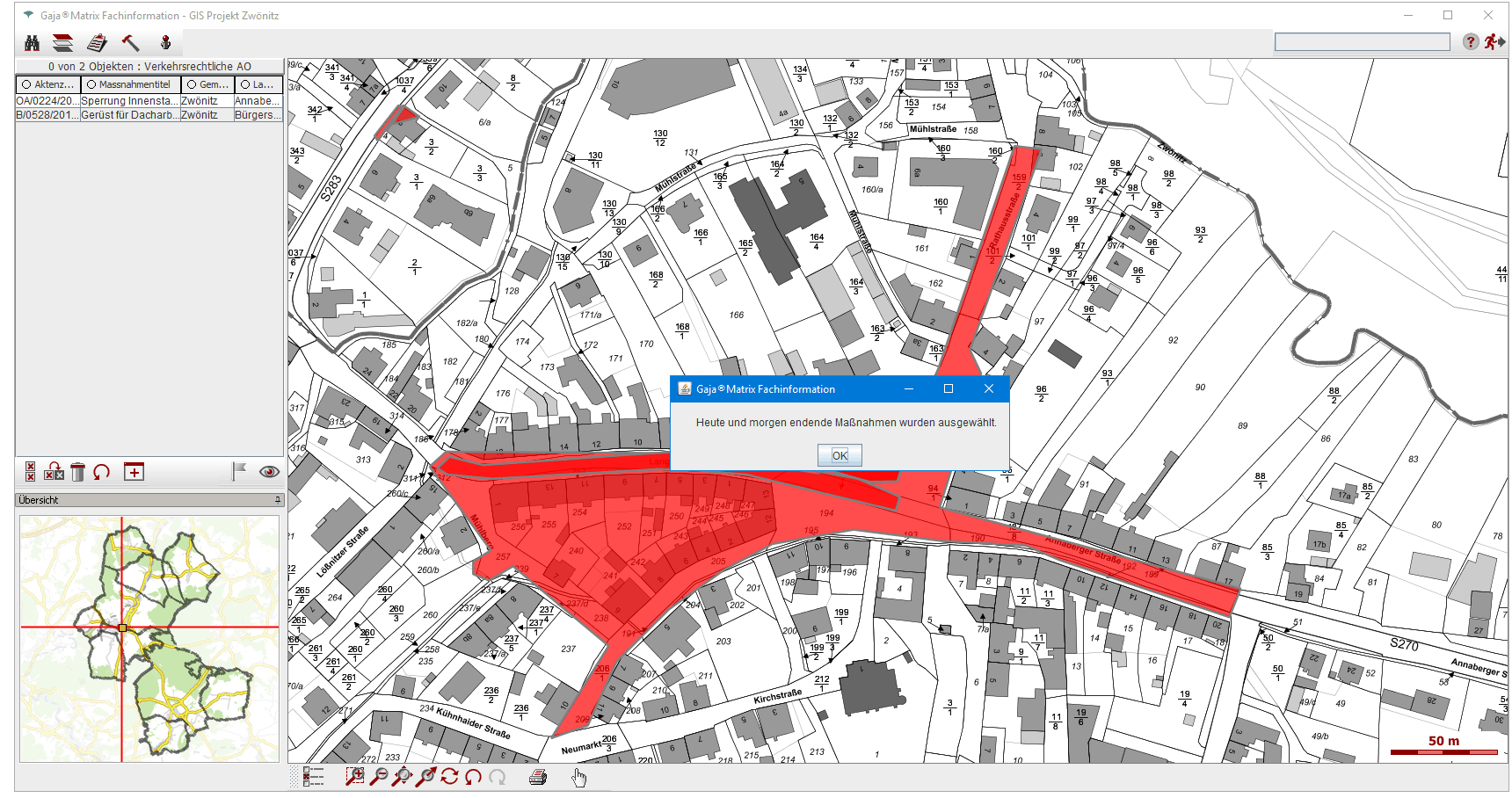
Task: Toggle the eye visibility icon
Action: [269, 472]
